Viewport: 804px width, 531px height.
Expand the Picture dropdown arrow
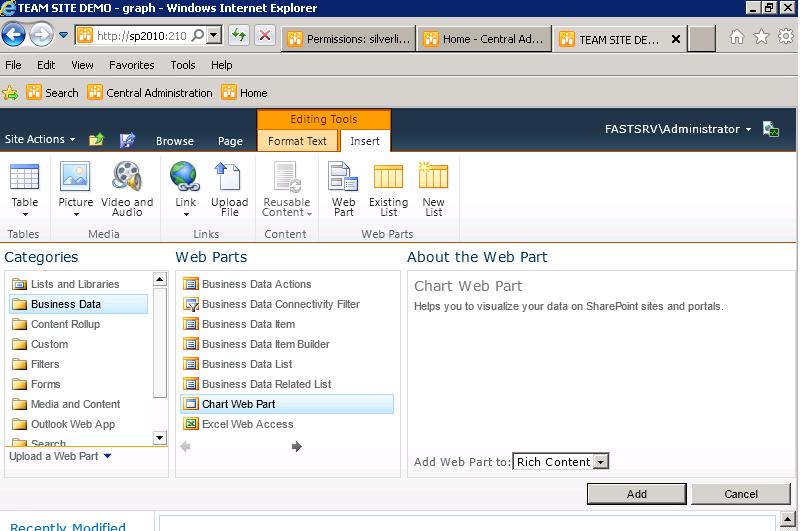coord(76,214)
